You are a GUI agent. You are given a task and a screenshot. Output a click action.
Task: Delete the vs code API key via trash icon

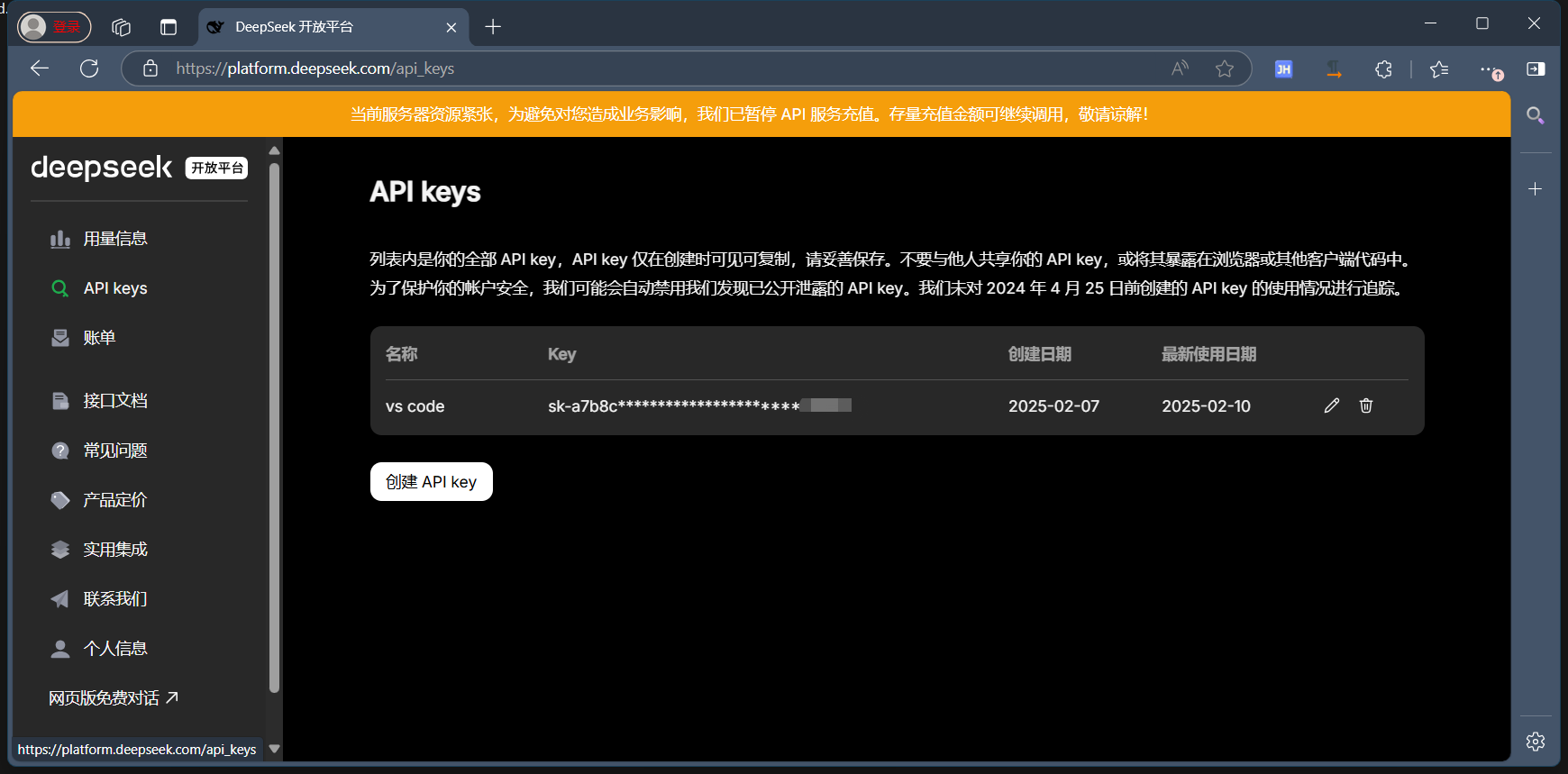coord(1366,405)
